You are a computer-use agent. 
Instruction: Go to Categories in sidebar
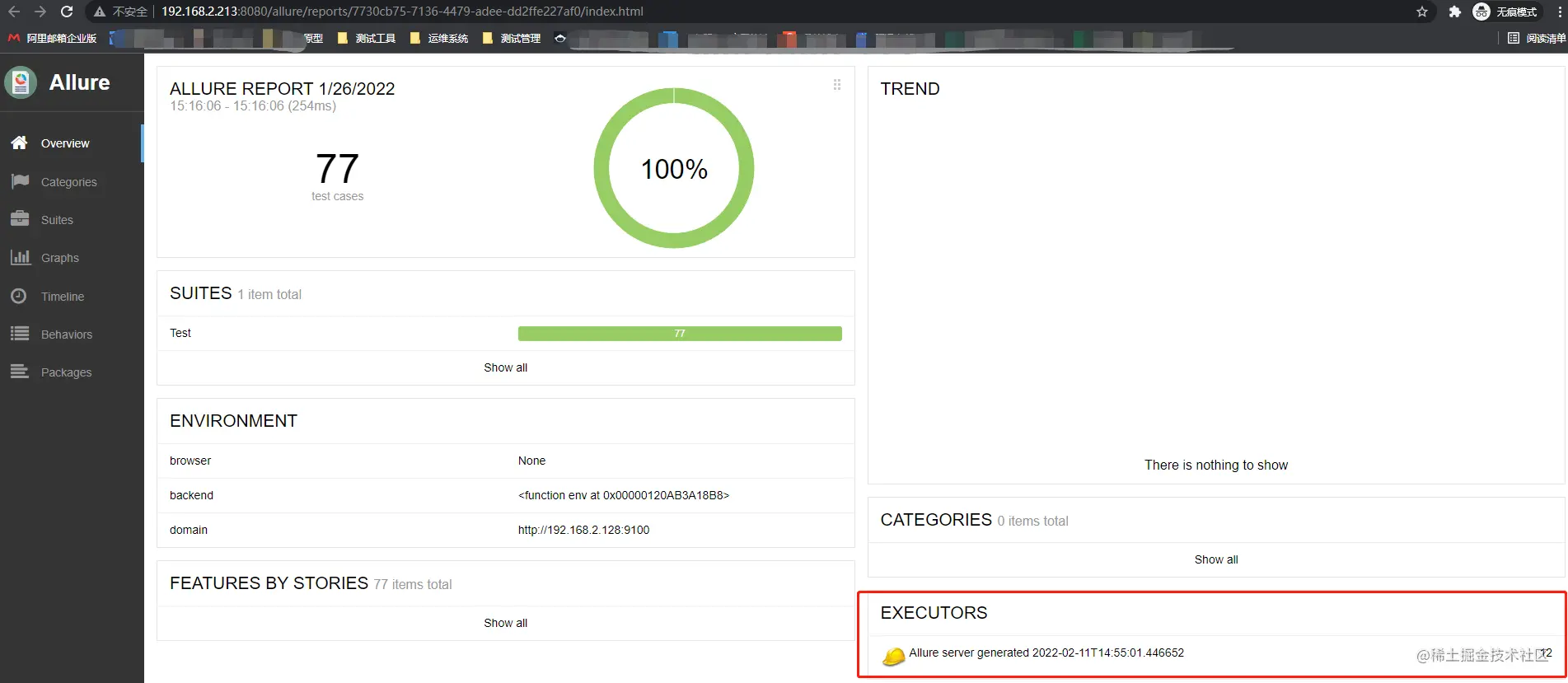click(72, 182)
